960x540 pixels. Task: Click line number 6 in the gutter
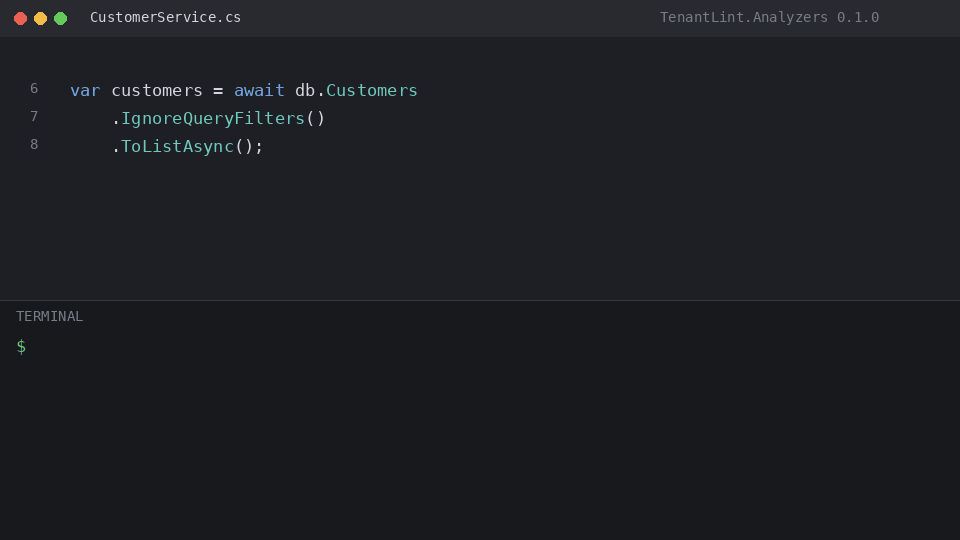(34, 89)
